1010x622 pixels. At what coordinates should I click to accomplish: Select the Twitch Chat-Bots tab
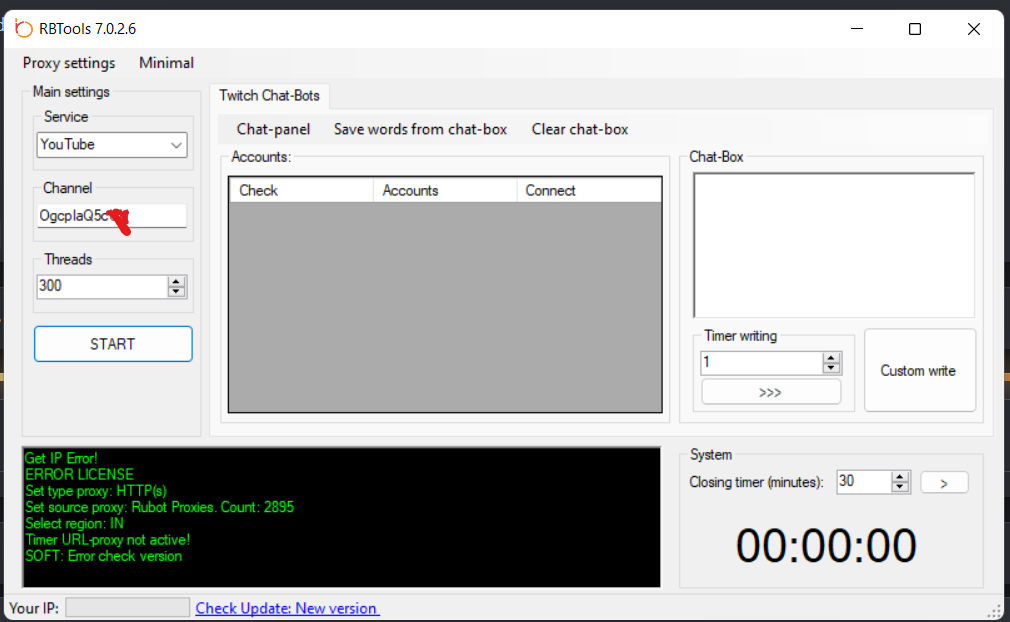pyautogui.click(x=270, y=96)
